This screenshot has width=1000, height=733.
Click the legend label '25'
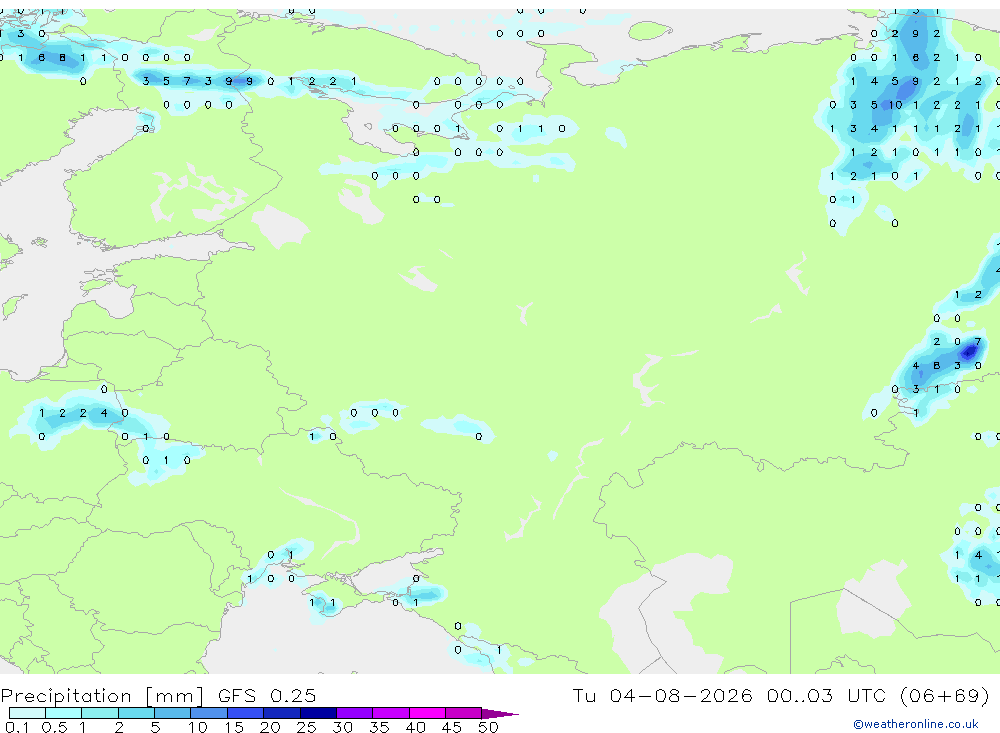(x=306, y=727)
